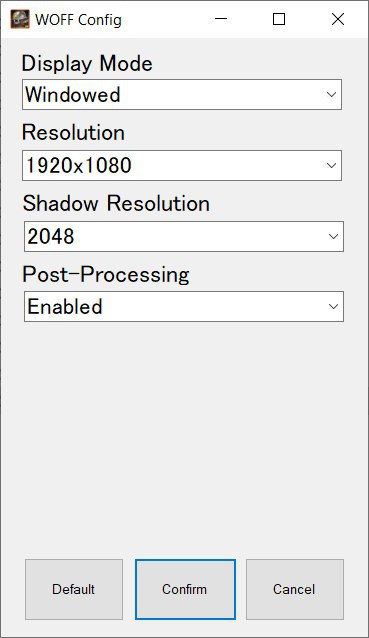
Task: Click the Post-Processing label
Action: click(106, 275)
